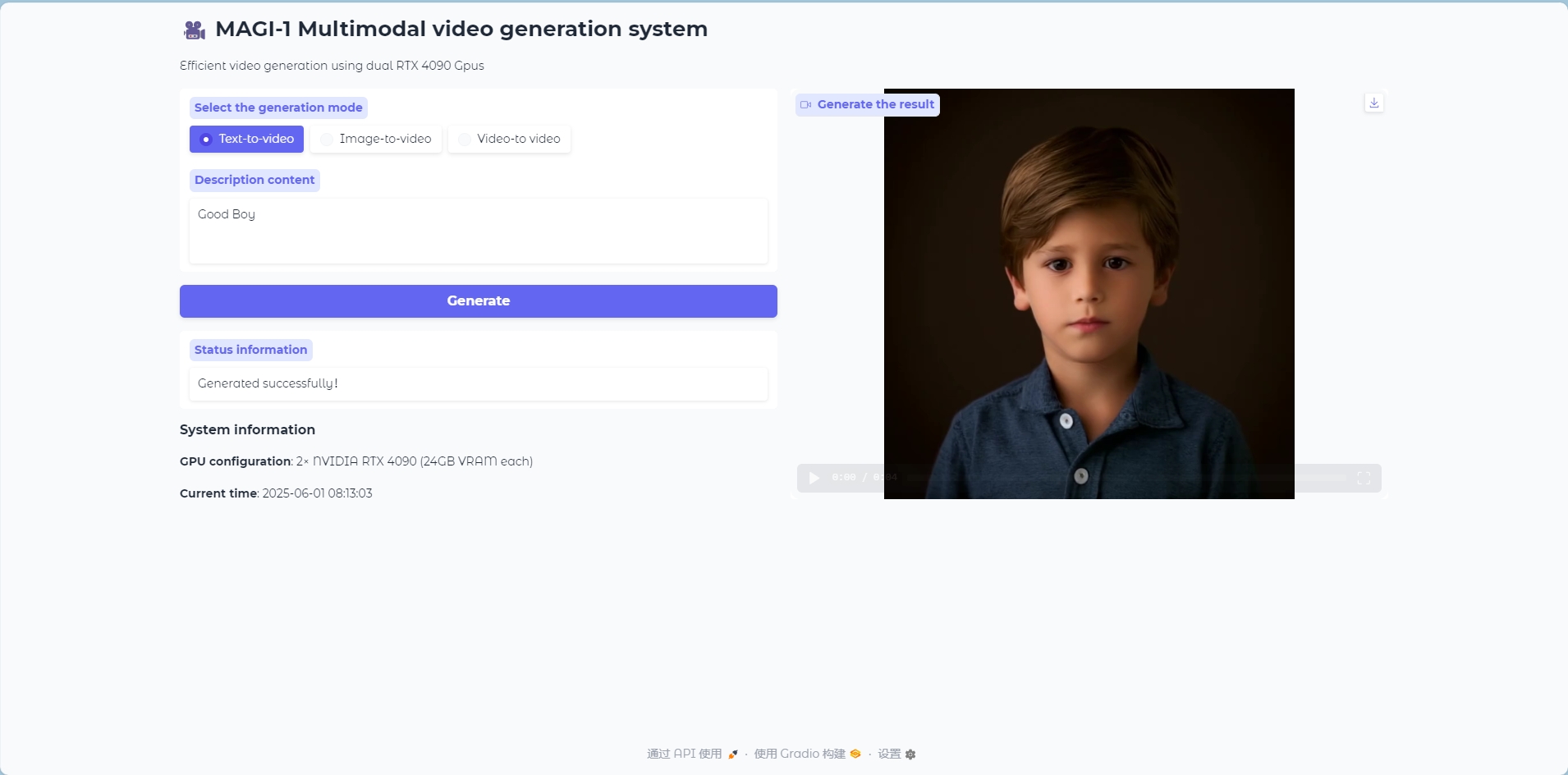Click the Status information output field

[x=478, y=383]
